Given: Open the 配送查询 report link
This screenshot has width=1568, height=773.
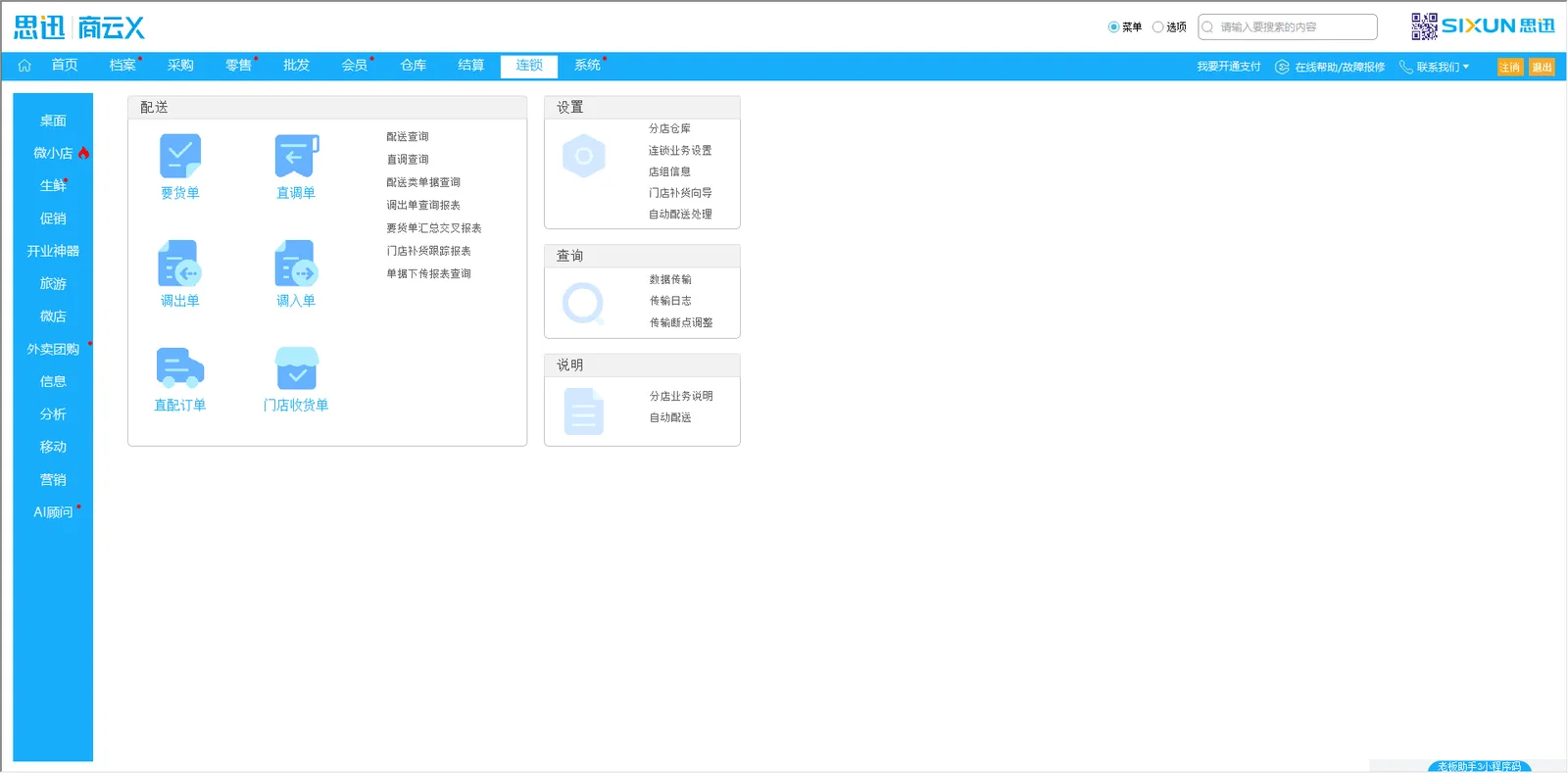Looking at the screenshot, I should [408, 137].
